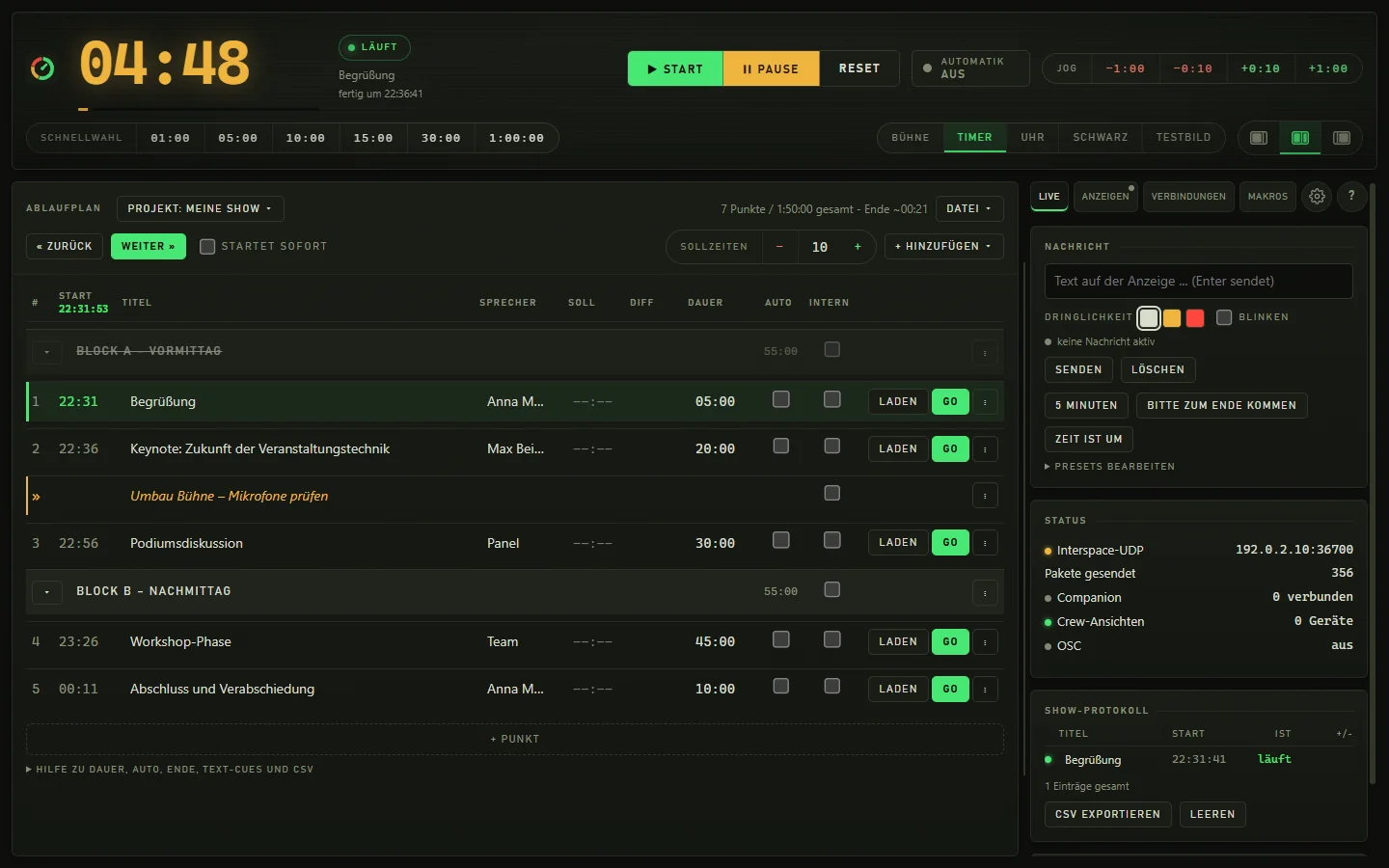Open row menu for Block B – Nachmittag

985,592
